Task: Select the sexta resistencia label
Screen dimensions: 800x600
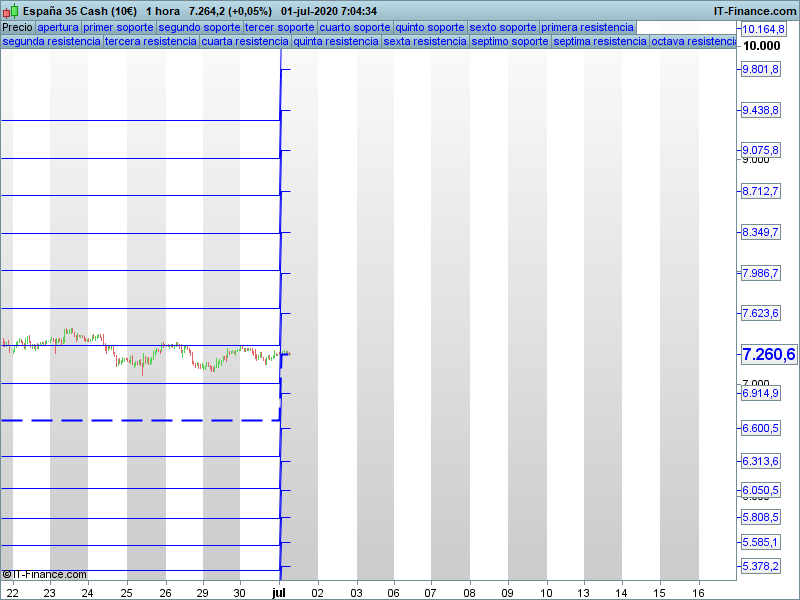Action: pos(425,41)
